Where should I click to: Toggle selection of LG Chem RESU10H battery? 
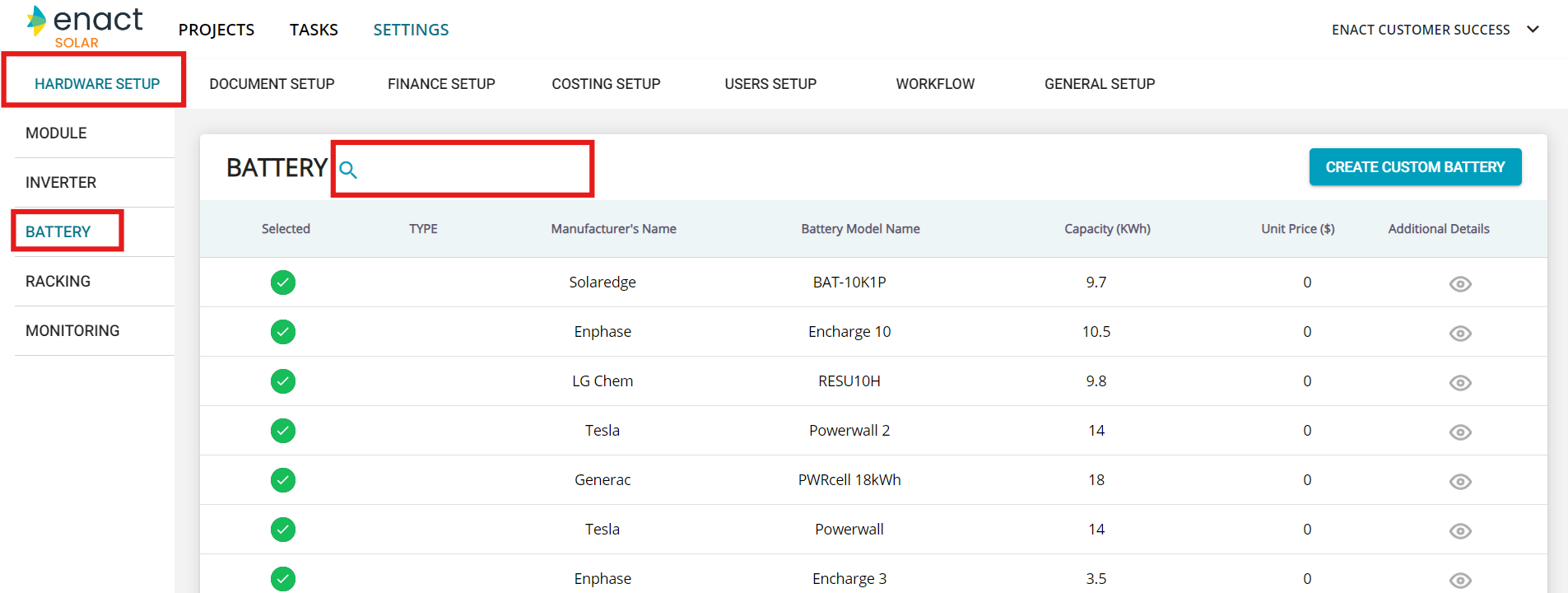pos(283,381)
